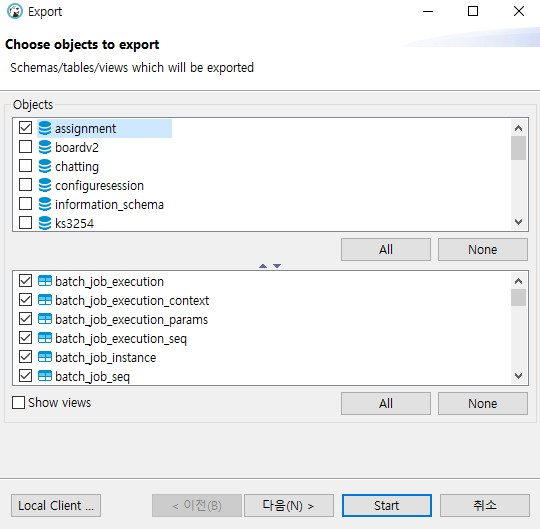The height and width of the screenshot is (529, 540).
Task: Select the batch_job_execution_context table name
Action: point(132,301)
